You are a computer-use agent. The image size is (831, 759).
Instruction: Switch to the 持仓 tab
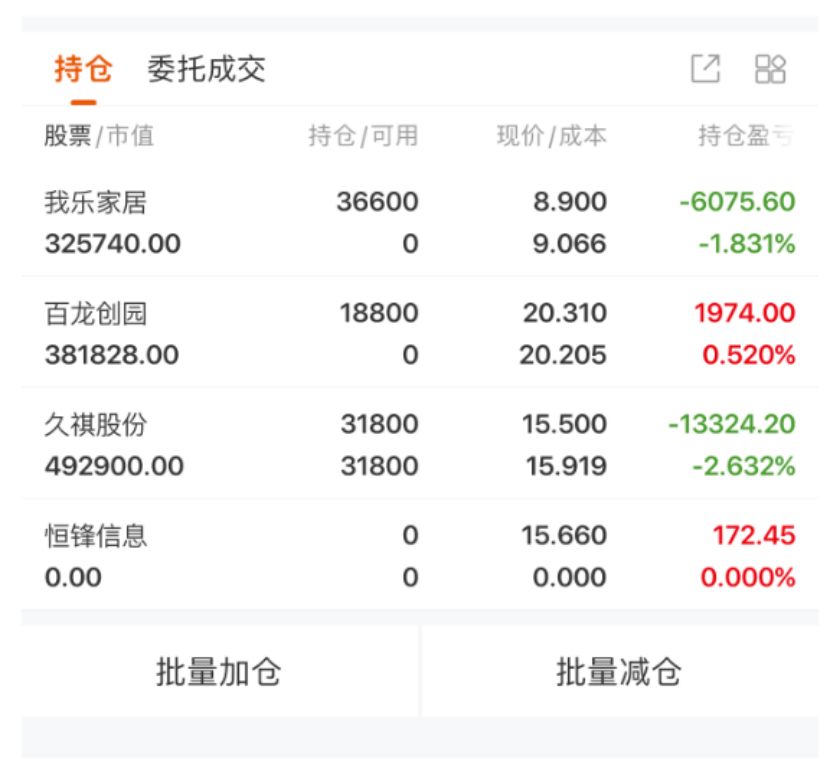83,69
